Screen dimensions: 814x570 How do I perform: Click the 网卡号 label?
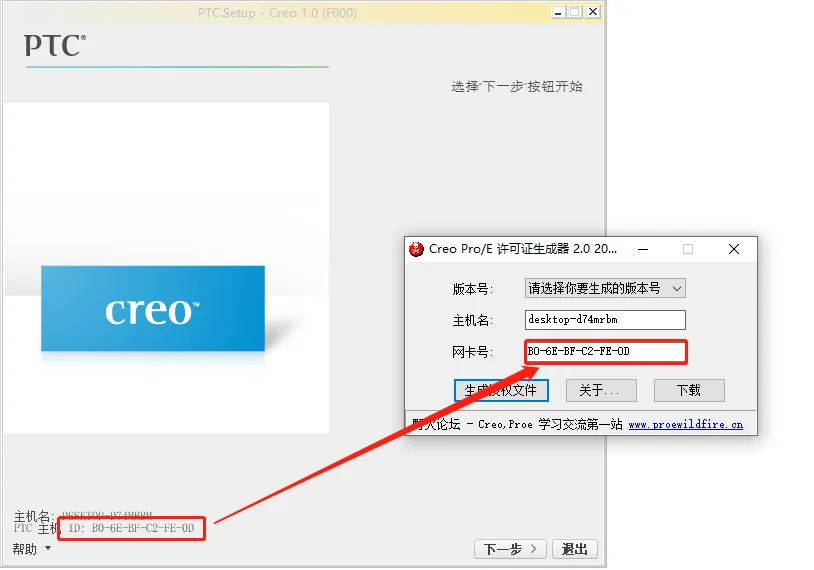pyautogui.click(x=472, y=352)
